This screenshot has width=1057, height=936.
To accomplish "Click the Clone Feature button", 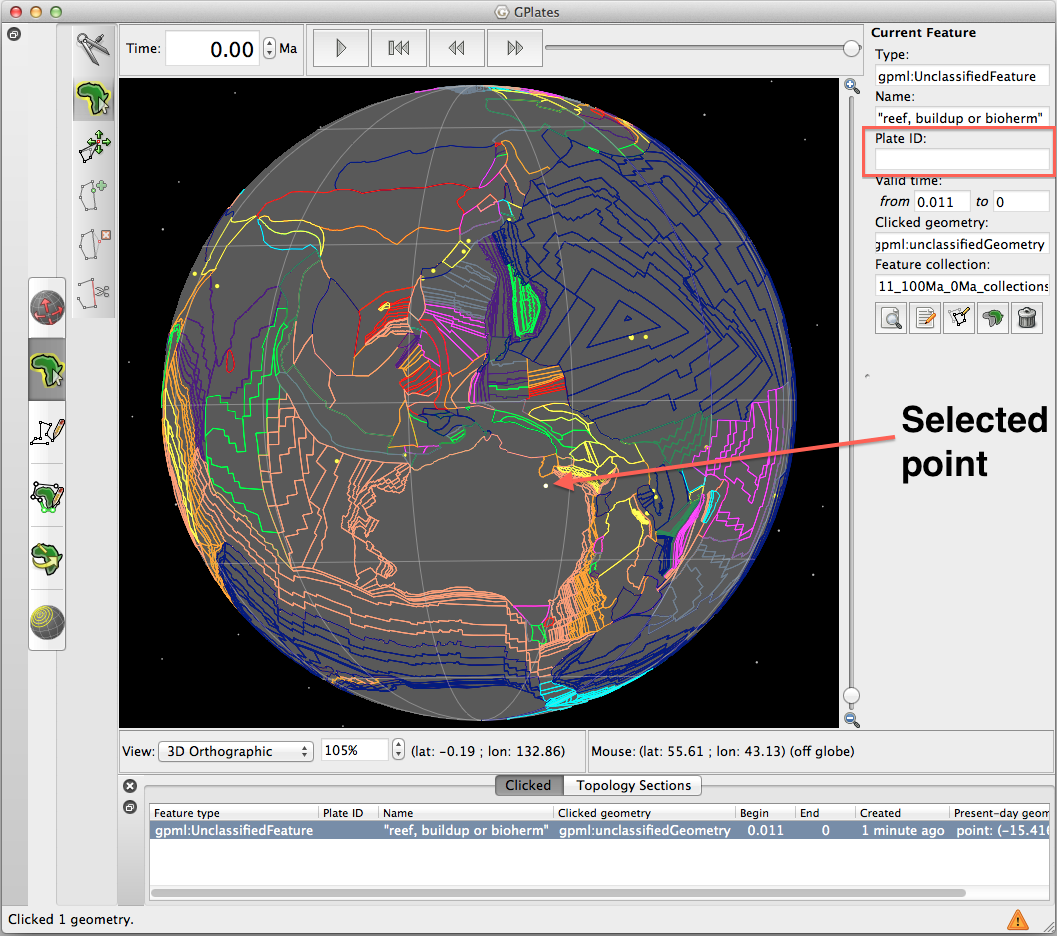I will [x=993, y=318].
